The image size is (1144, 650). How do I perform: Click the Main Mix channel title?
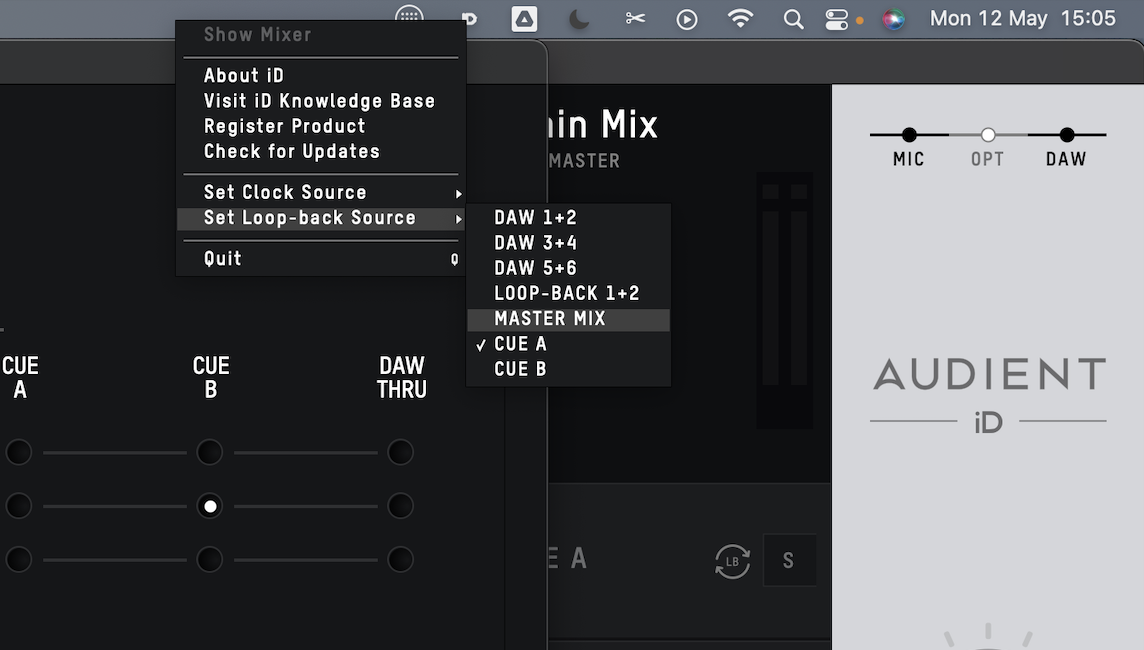[x=603, y=124]
